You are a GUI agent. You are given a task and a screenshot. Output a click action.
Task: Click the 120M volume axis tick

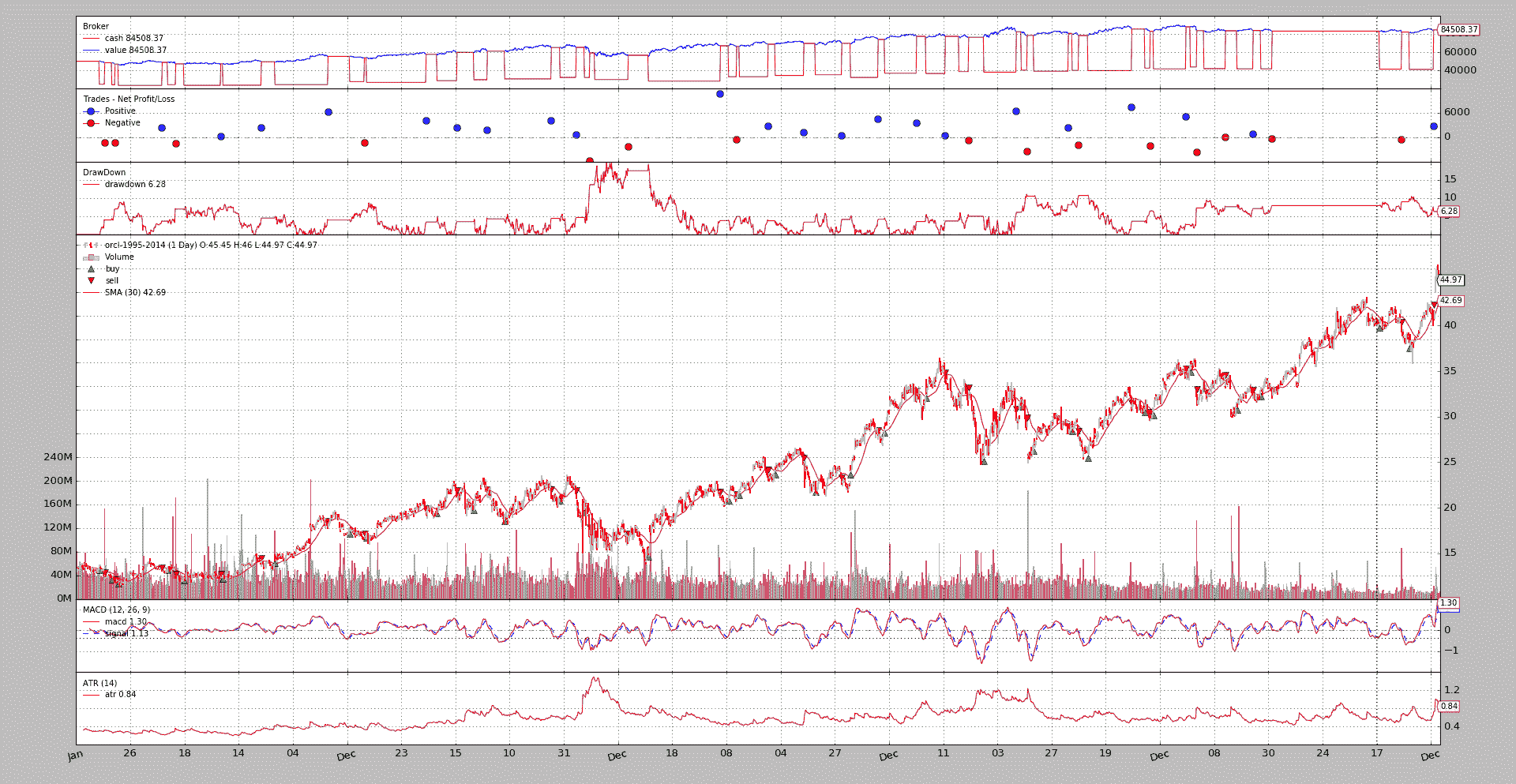point(58,527)
